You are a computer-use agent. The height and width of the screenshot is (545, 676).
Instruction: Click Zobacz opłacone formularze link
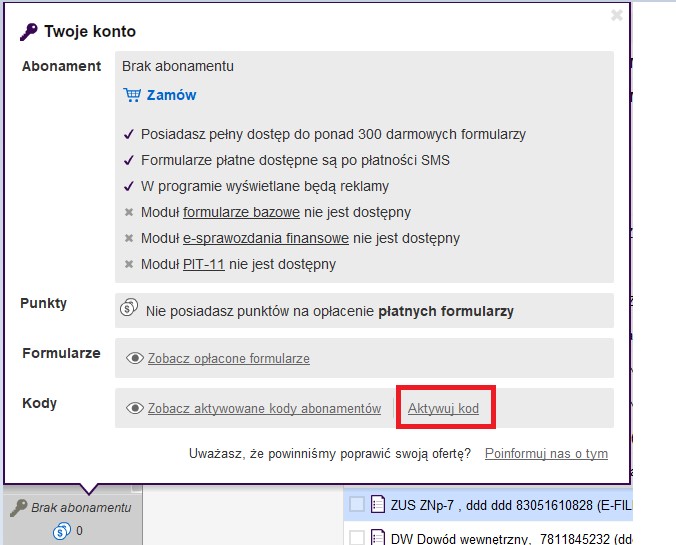pyautogui.click(x=228, y=358)
